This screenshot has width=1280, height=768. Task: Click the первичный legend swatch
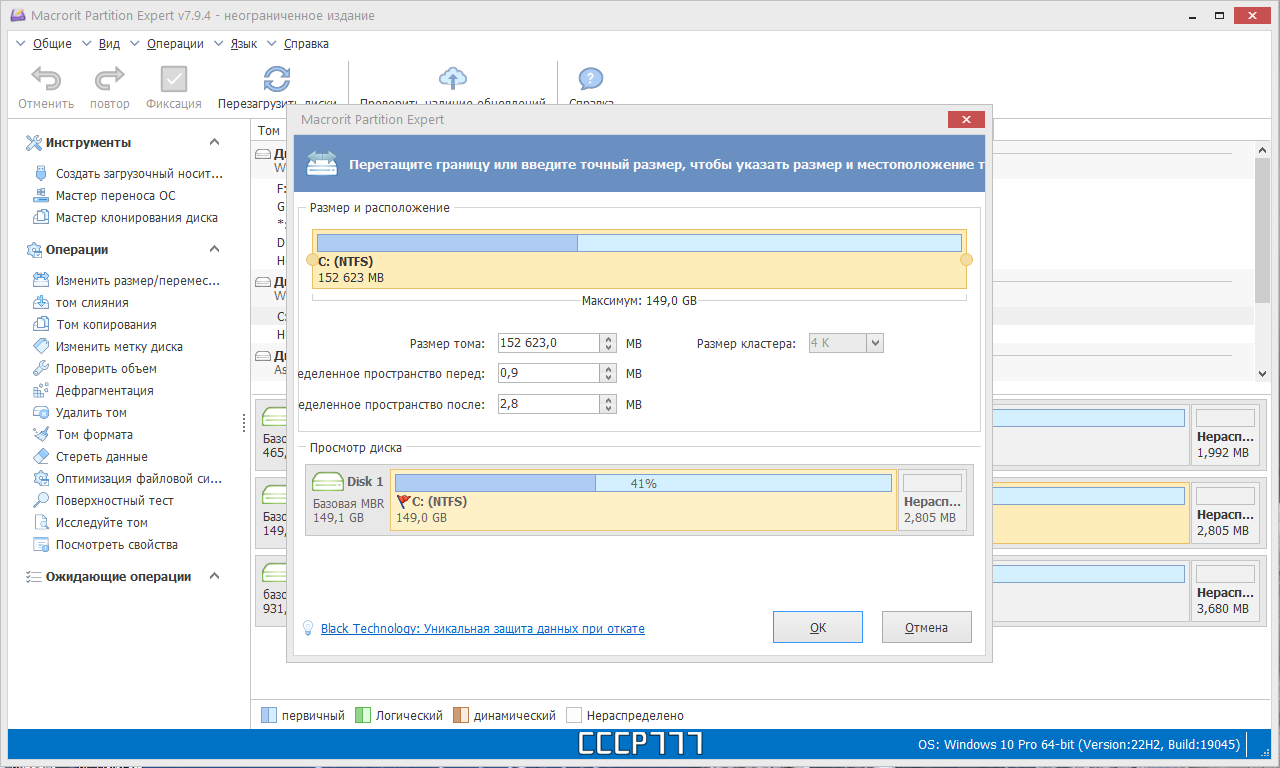point(268,716)
